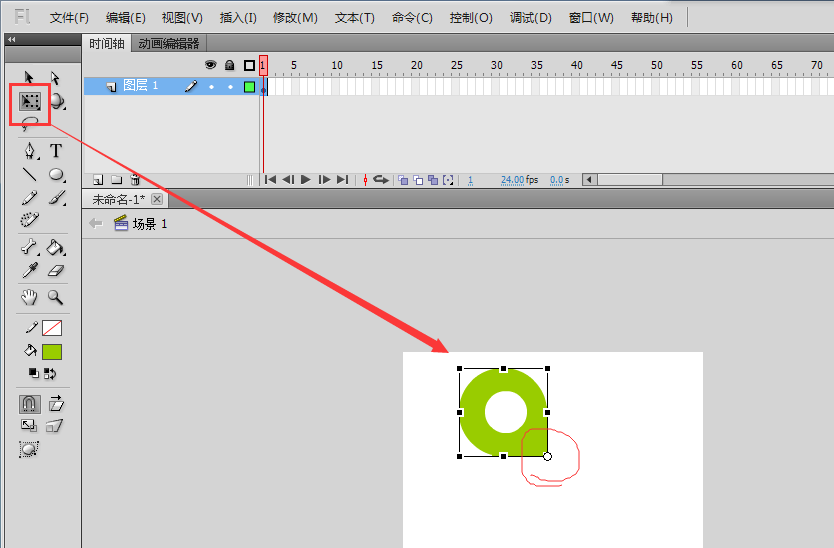834x548 pixels.
Task: Open Modify Onion Markers options
Action: (x=448, y=180)
